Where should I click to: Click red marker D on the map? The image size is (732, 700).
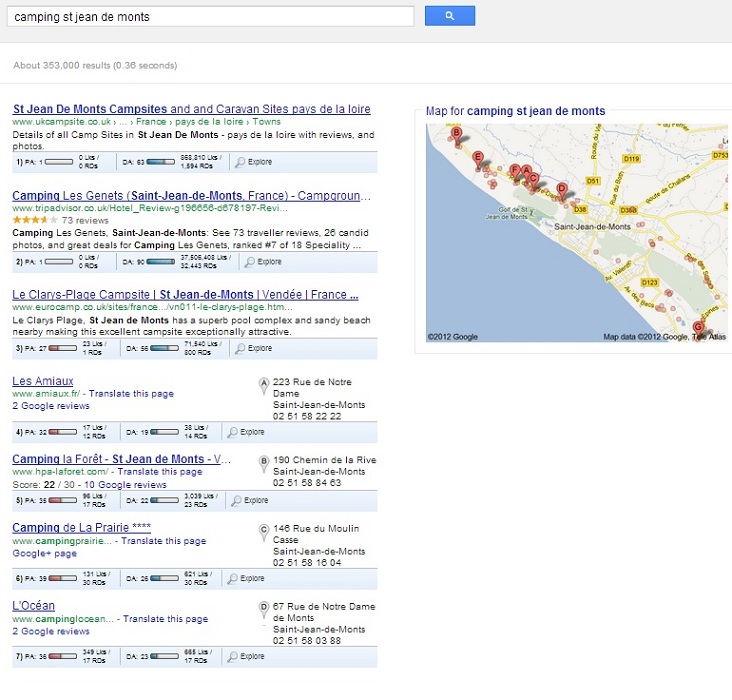(x=562, y=191)
